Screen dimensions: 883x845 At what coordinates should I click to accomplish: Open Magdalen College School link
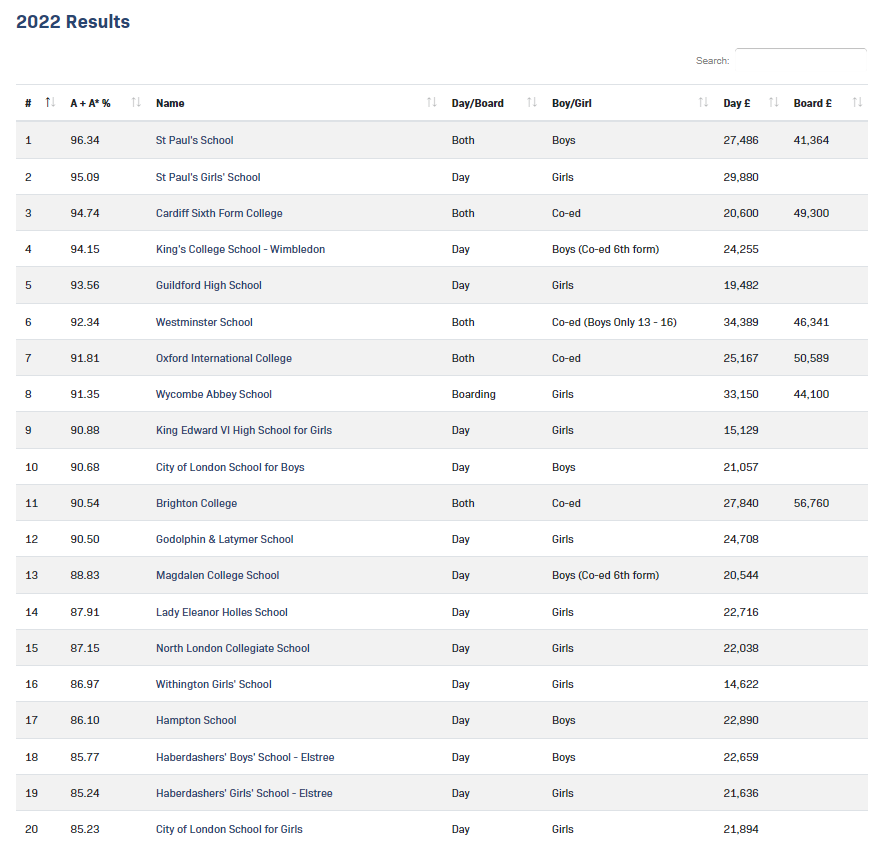pyautogui.click(x=217, y=576)
